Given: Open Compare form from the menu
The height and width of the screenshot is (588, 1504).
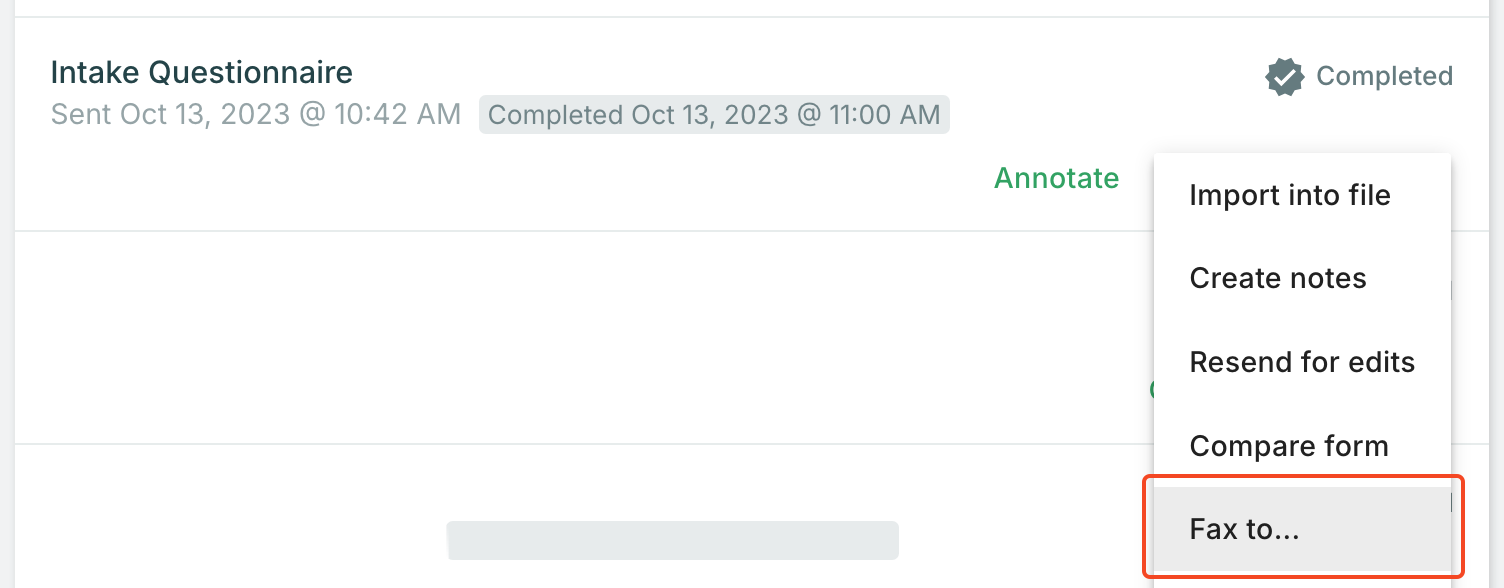Looking at the screenshot, I should click(x=1288, y=446).
